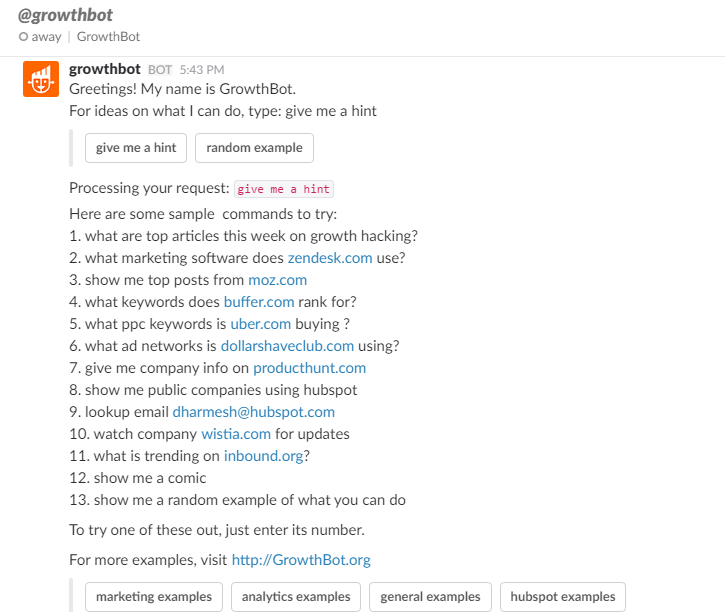Open the dollarshaveclub.com link
Viewport: 725px width, 612px height.
click(x=287, y=346)
